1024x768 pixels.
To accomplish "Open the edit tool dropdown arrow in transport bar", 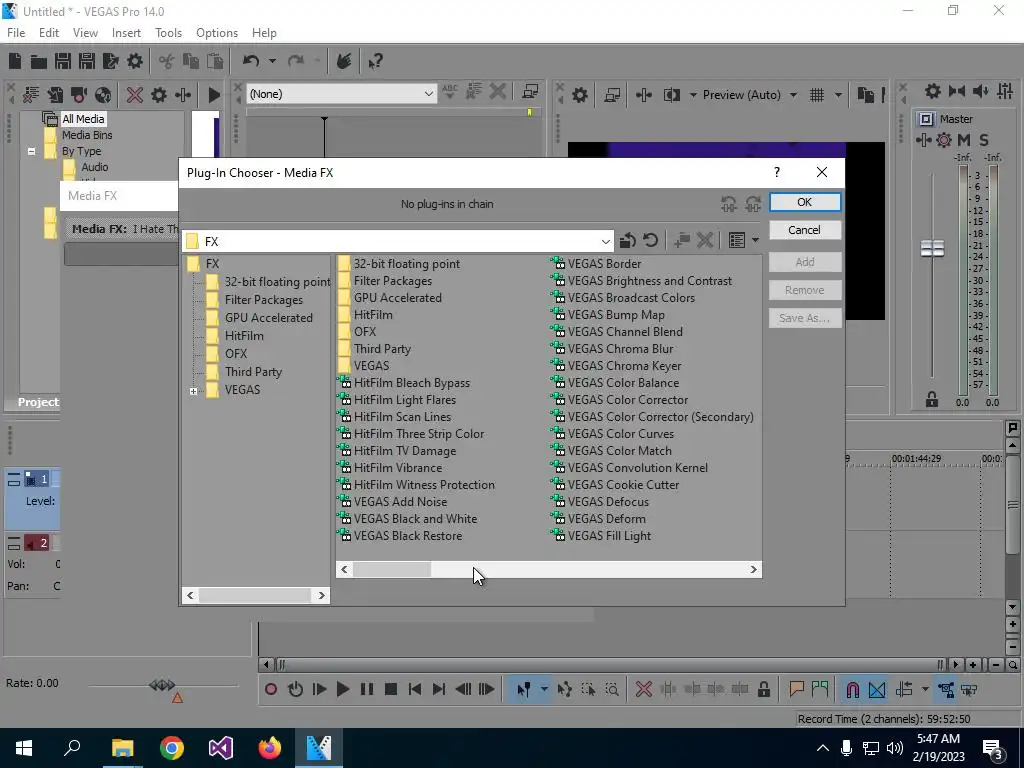I will point(543,689).
